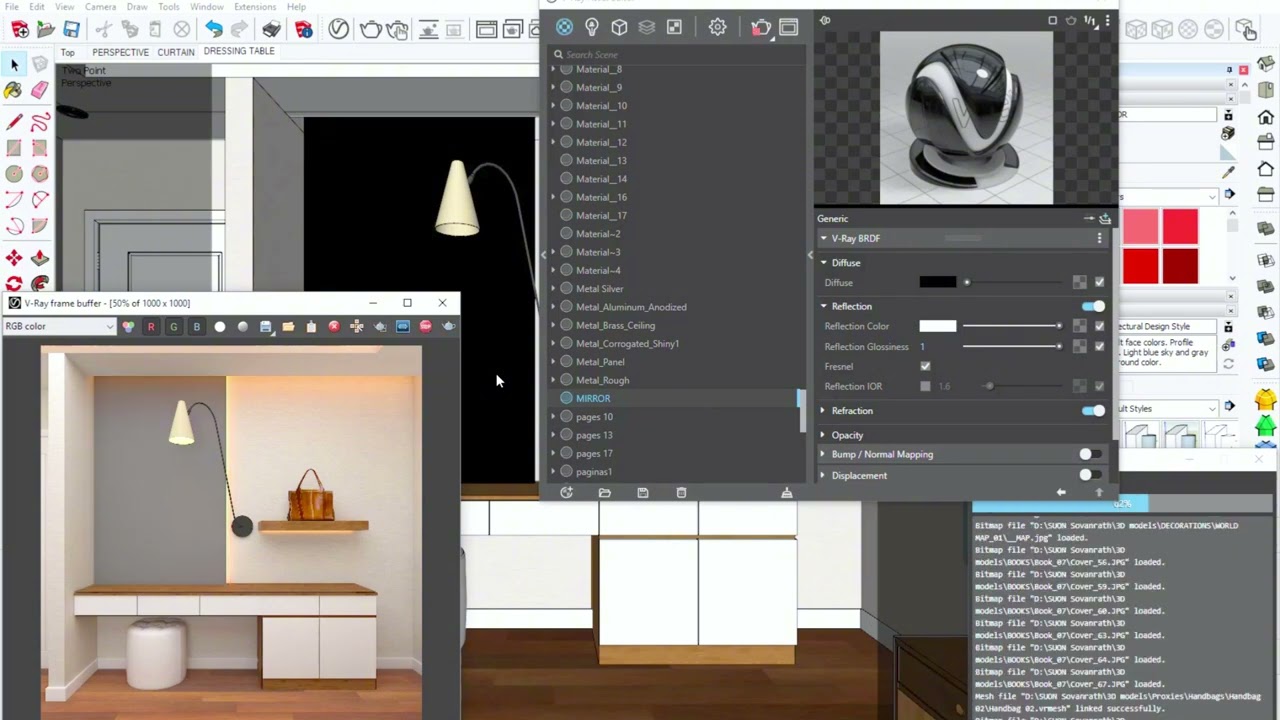
Task: Click the RGB channels icon in frame buffer
Action: (x=128, y=326)
